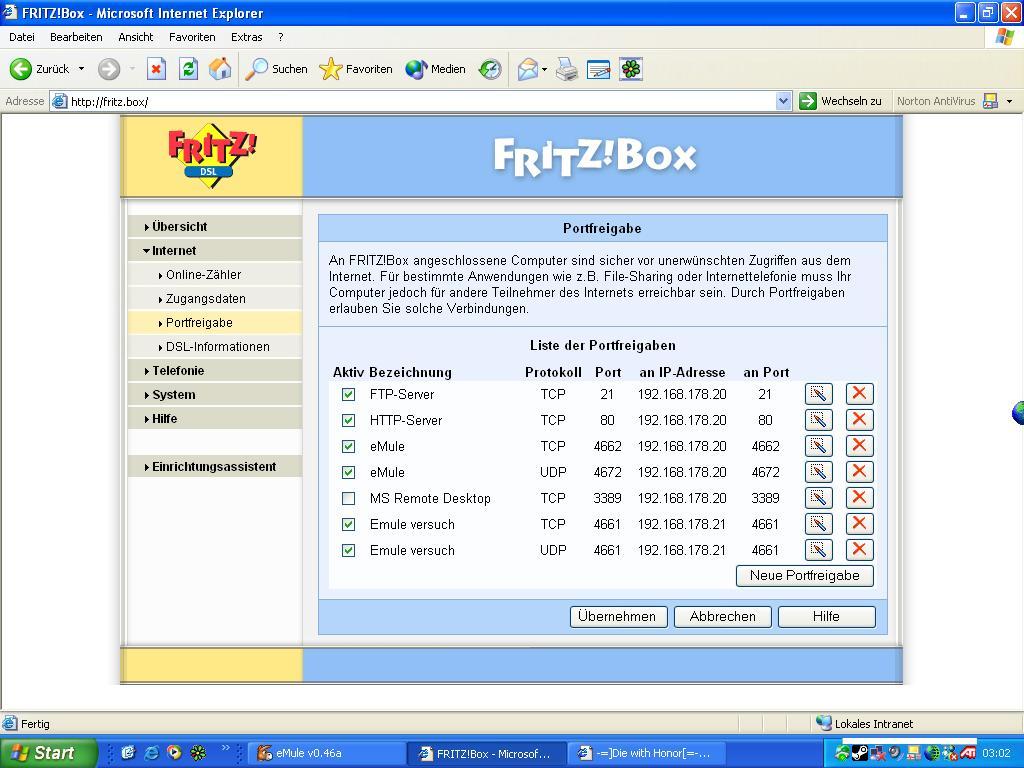Open the address bar dropdown arrow
Screen dimensions: 1024x768
coord(783,101)
